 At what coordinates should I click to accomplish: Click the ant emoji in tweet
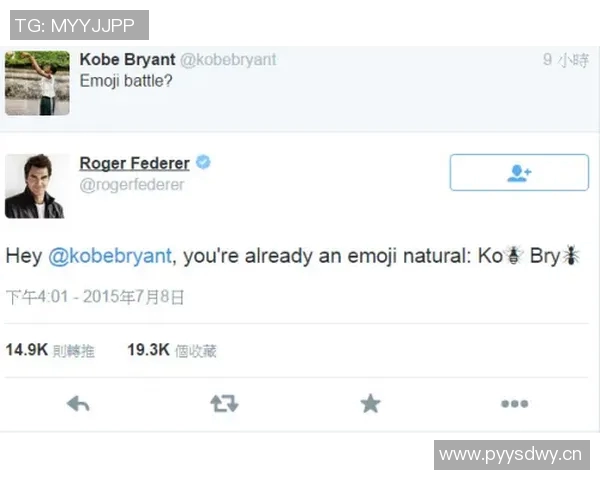click(571, 255)
